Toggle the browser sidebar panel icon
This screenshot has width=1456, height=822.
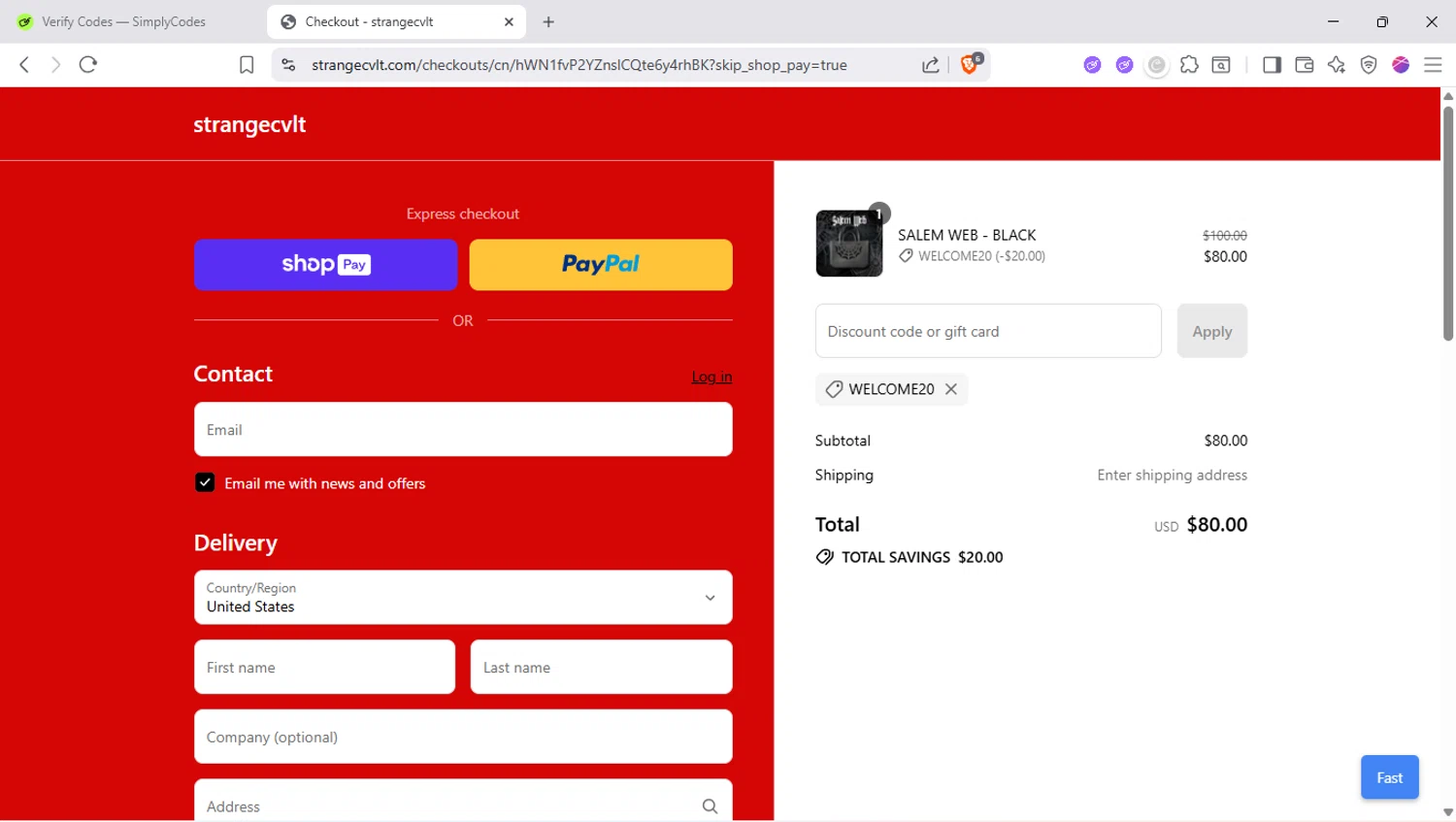tap(1272, 65)
